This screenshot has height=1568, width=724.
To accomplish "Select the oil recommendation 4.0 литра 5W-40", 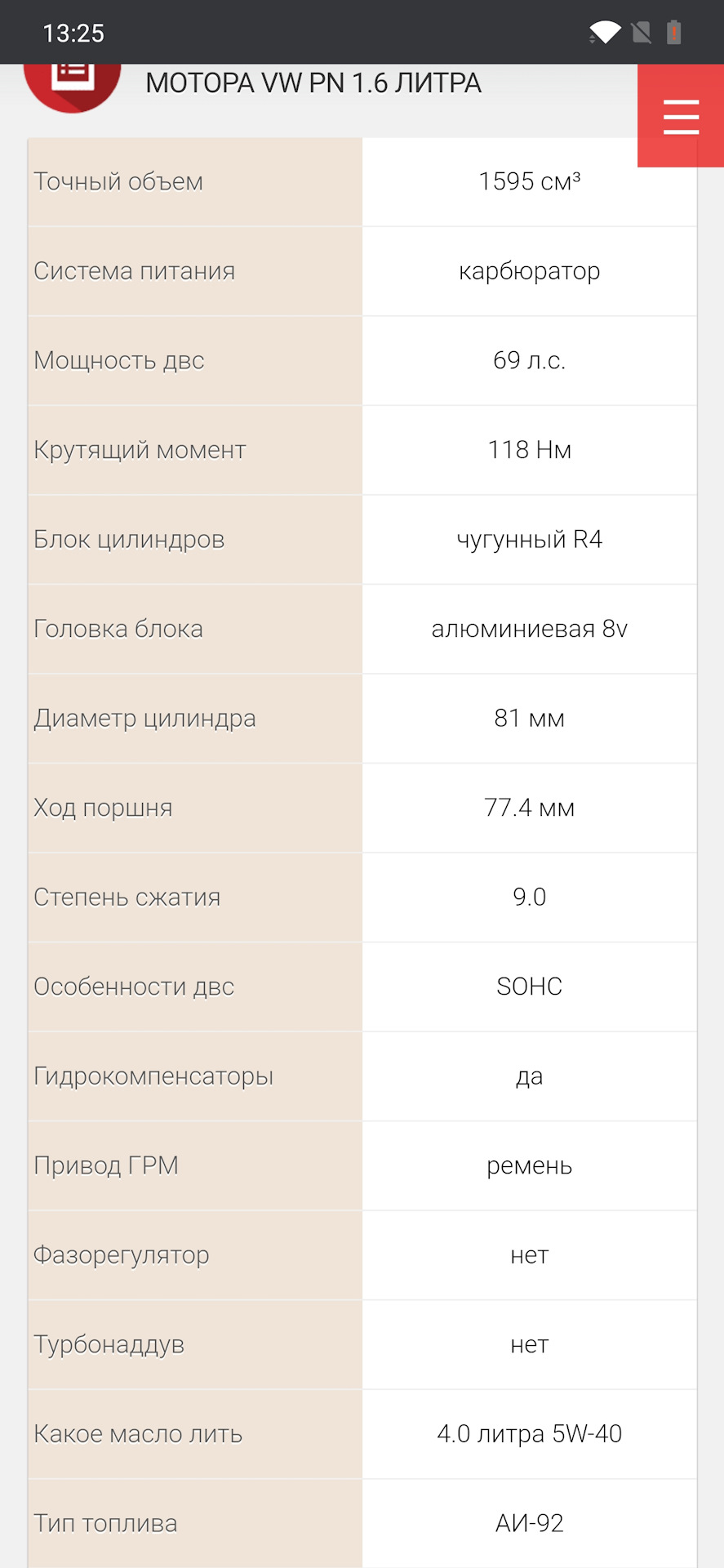I will pos(529,1434).
